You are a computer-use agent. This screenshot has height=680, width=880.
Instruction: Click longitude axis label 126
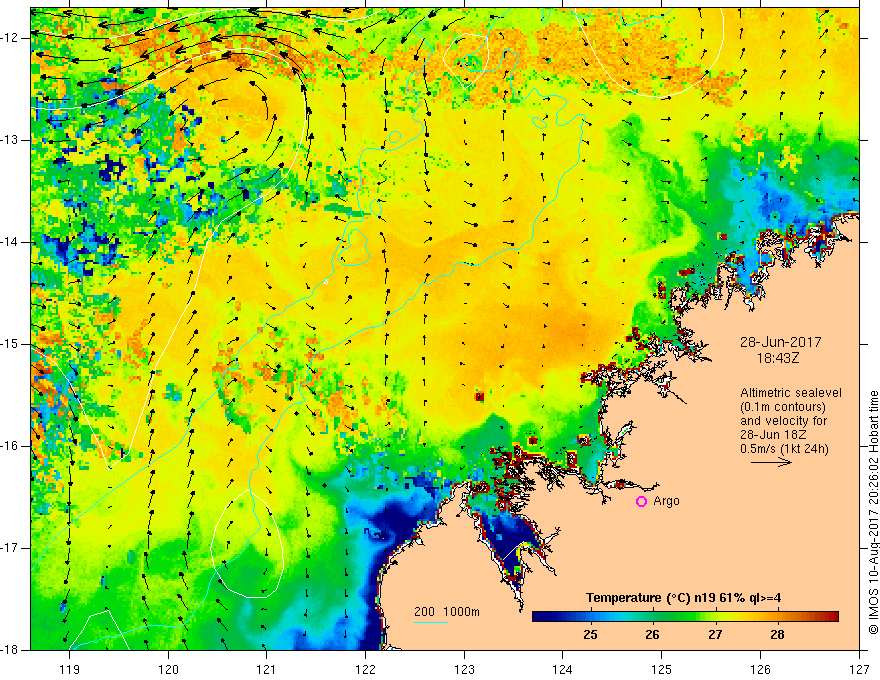click(x=760, y=669)
